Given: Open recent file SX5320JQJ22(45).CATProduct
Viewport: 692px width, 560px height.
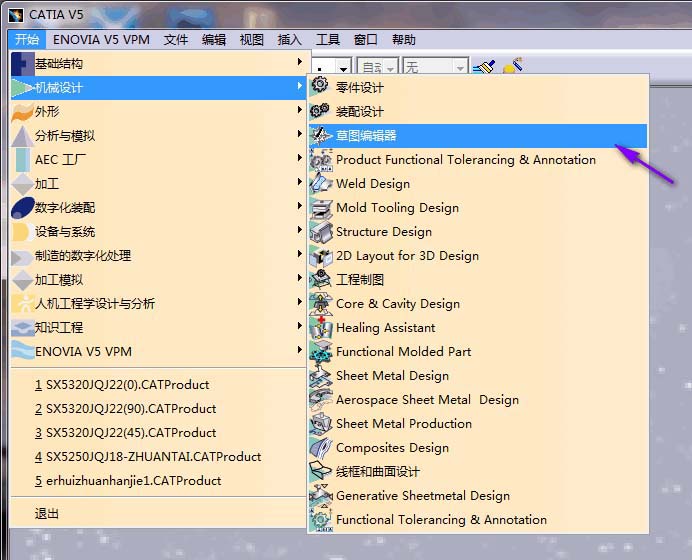Looking at the screenshot, I should tap(158, 432).
